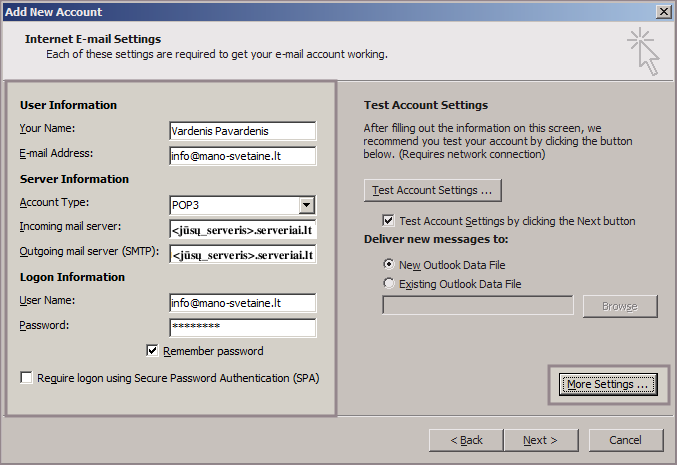Screen dimensions: 677x465
Task: Click the wizard cursor icon in header
Action: tap(643, 51)
